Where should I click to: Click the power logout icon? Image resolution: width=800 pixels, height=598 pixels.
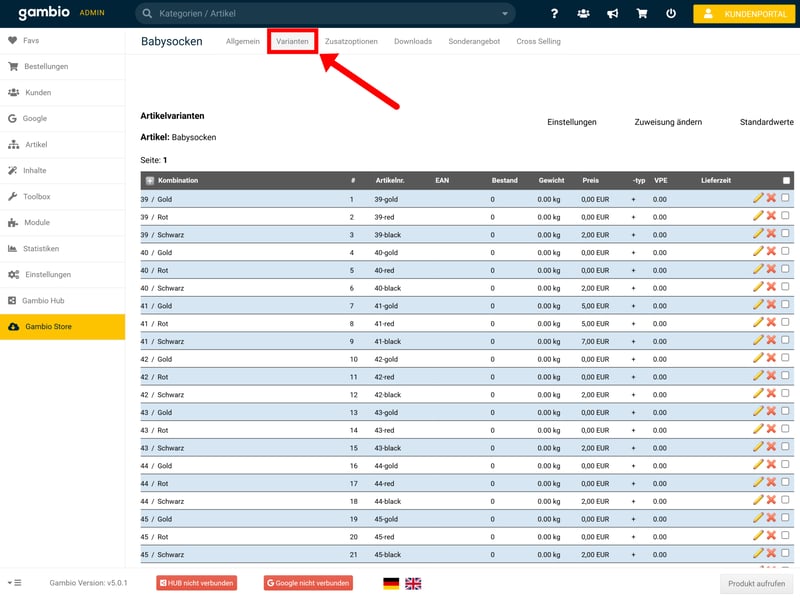[x=670, y=14]
